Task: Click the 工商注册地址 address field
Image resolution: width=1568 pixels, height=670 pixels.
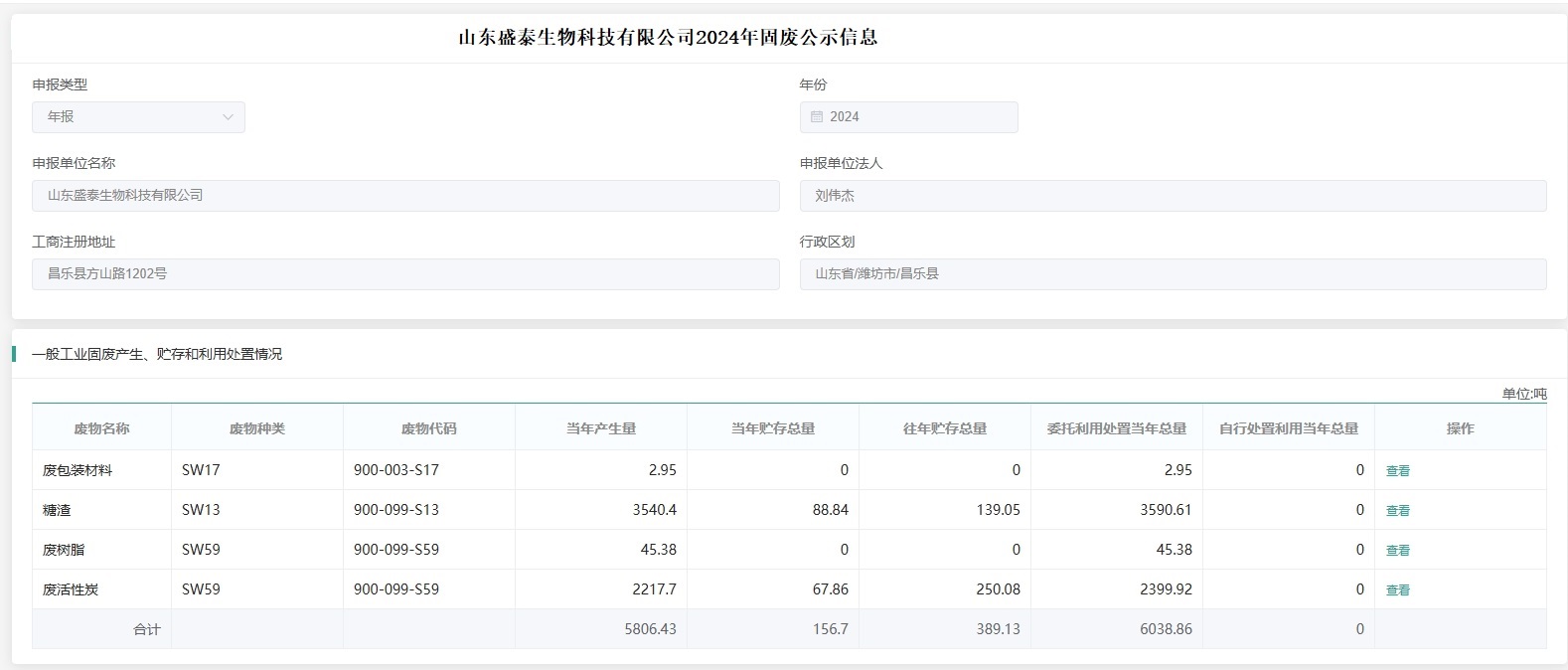Action: [405, 274]
